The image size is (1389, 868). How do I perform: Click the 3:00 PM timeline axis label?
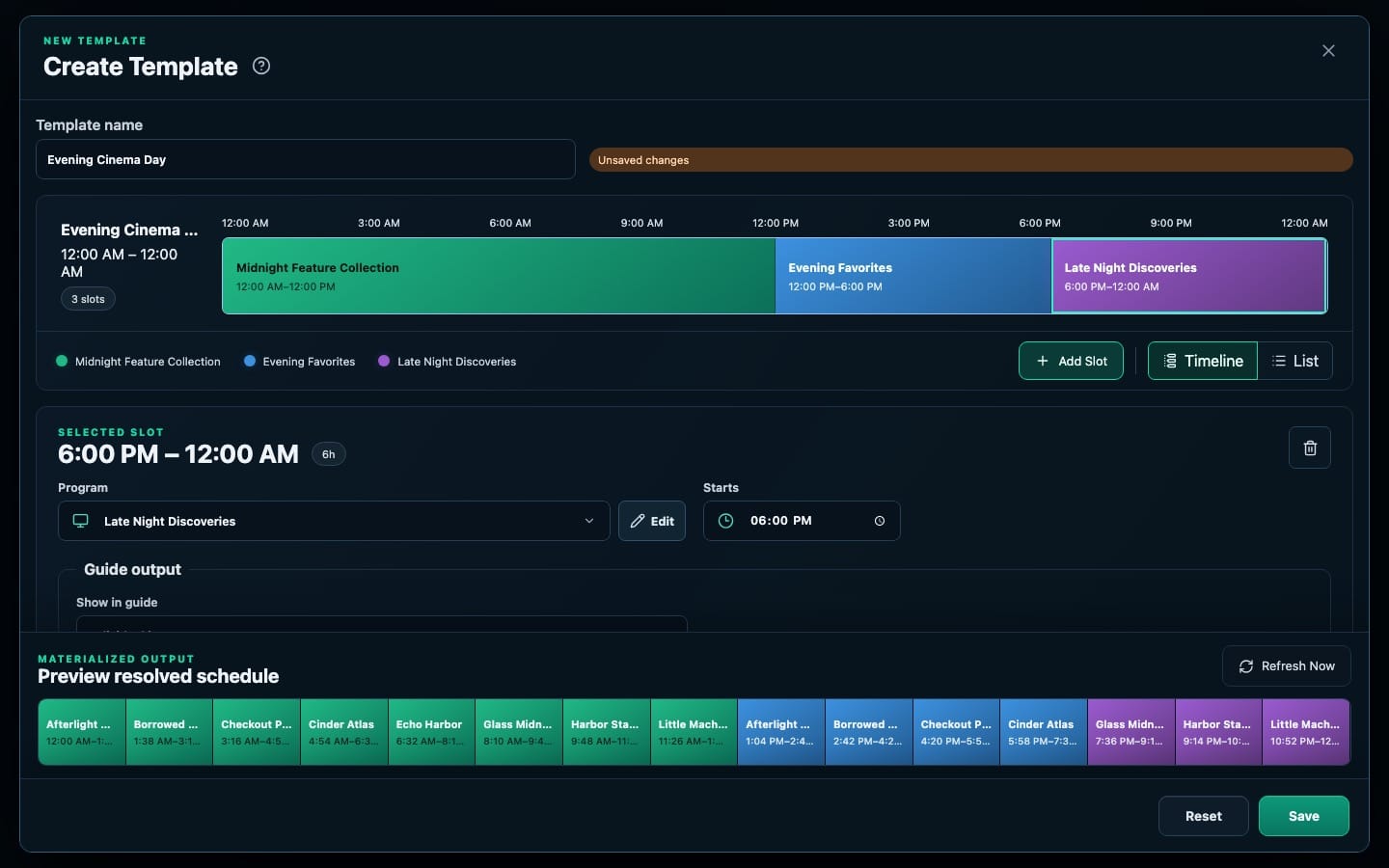pos(909,223)
